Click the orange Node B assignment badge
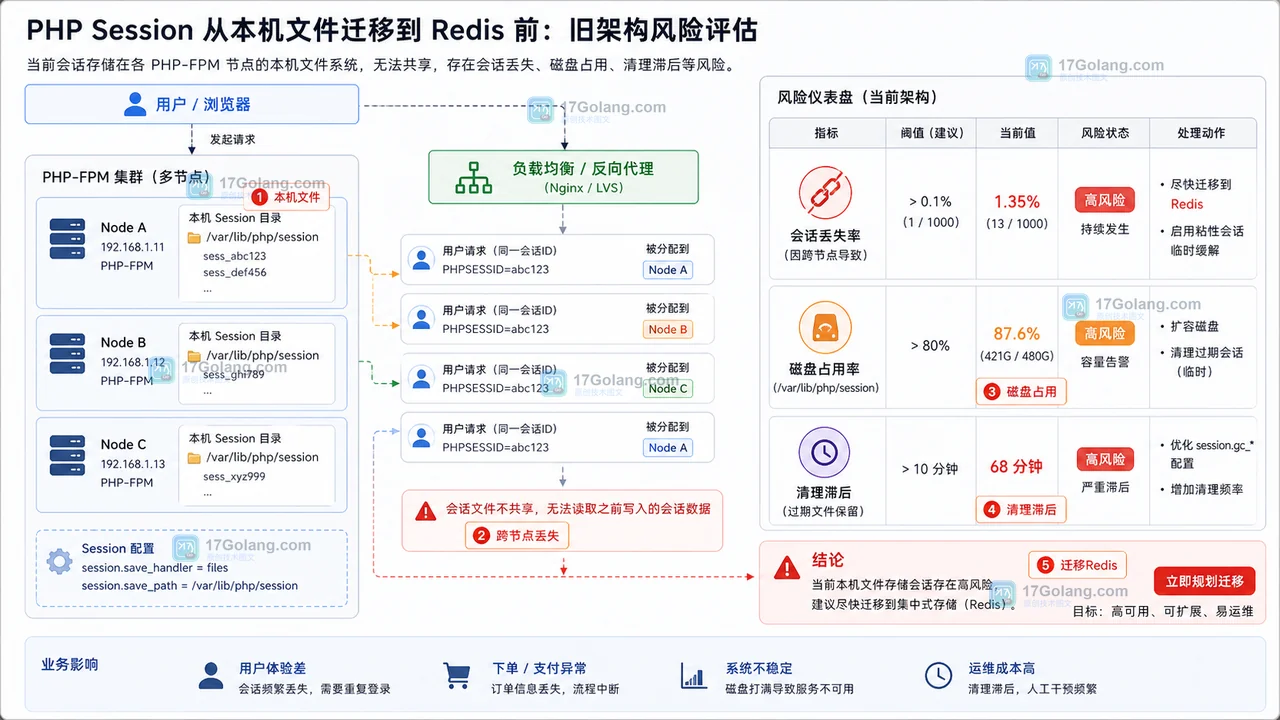1280x720 pixels. point(668,329)
